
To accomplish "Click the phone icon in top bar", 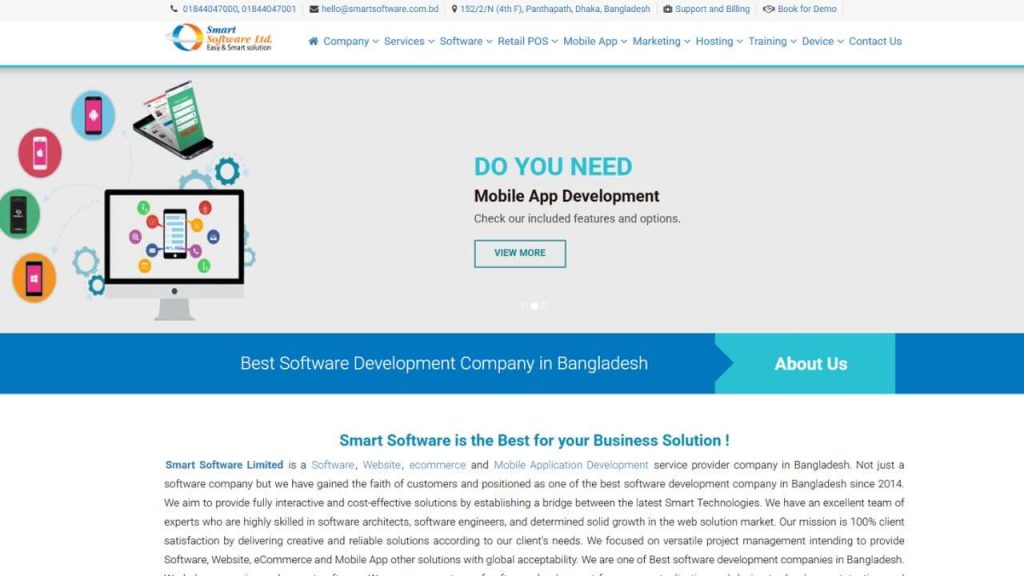I will pyautogui.click(x=174, y=9).
